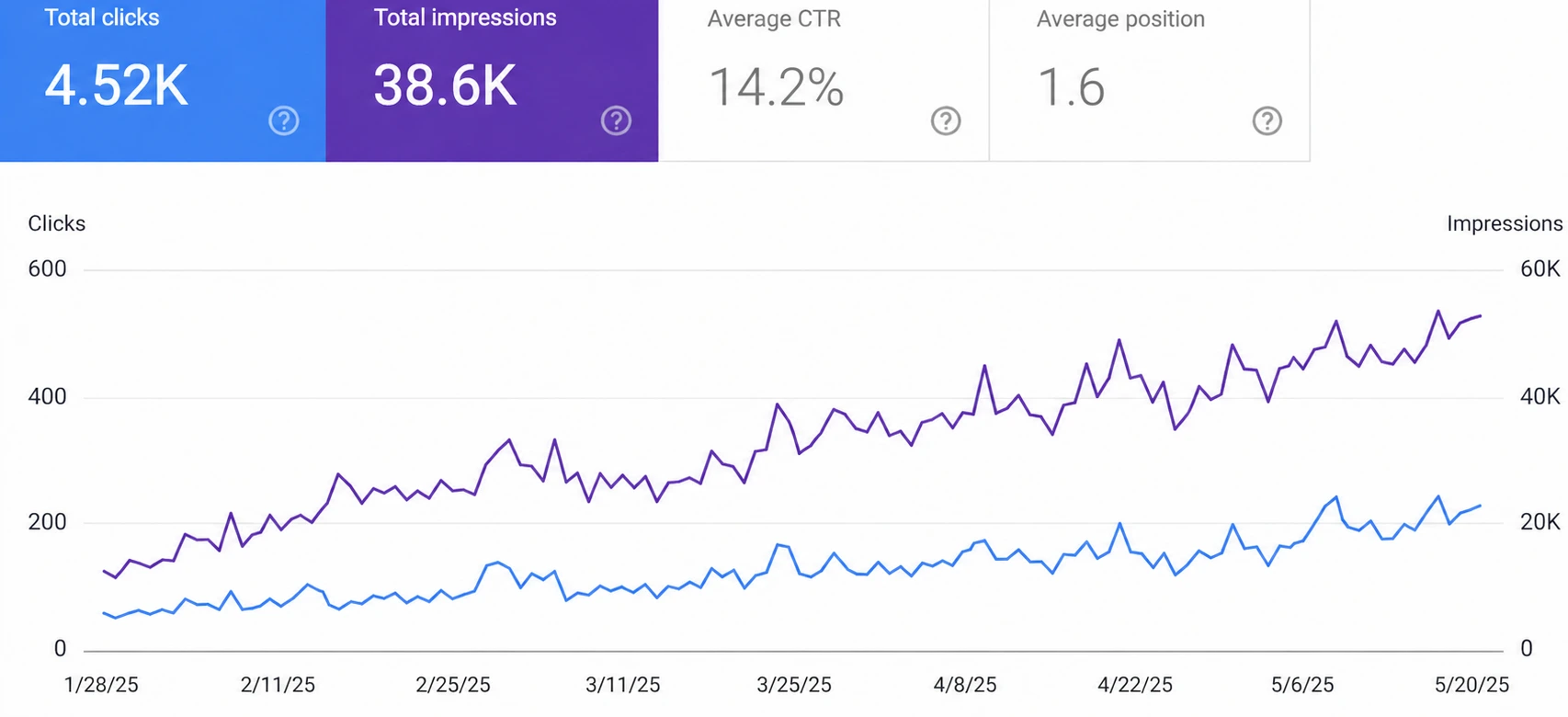Click the 5/6/25 date label
This screenshot has width=1568, height=717.
[1302, 685]
